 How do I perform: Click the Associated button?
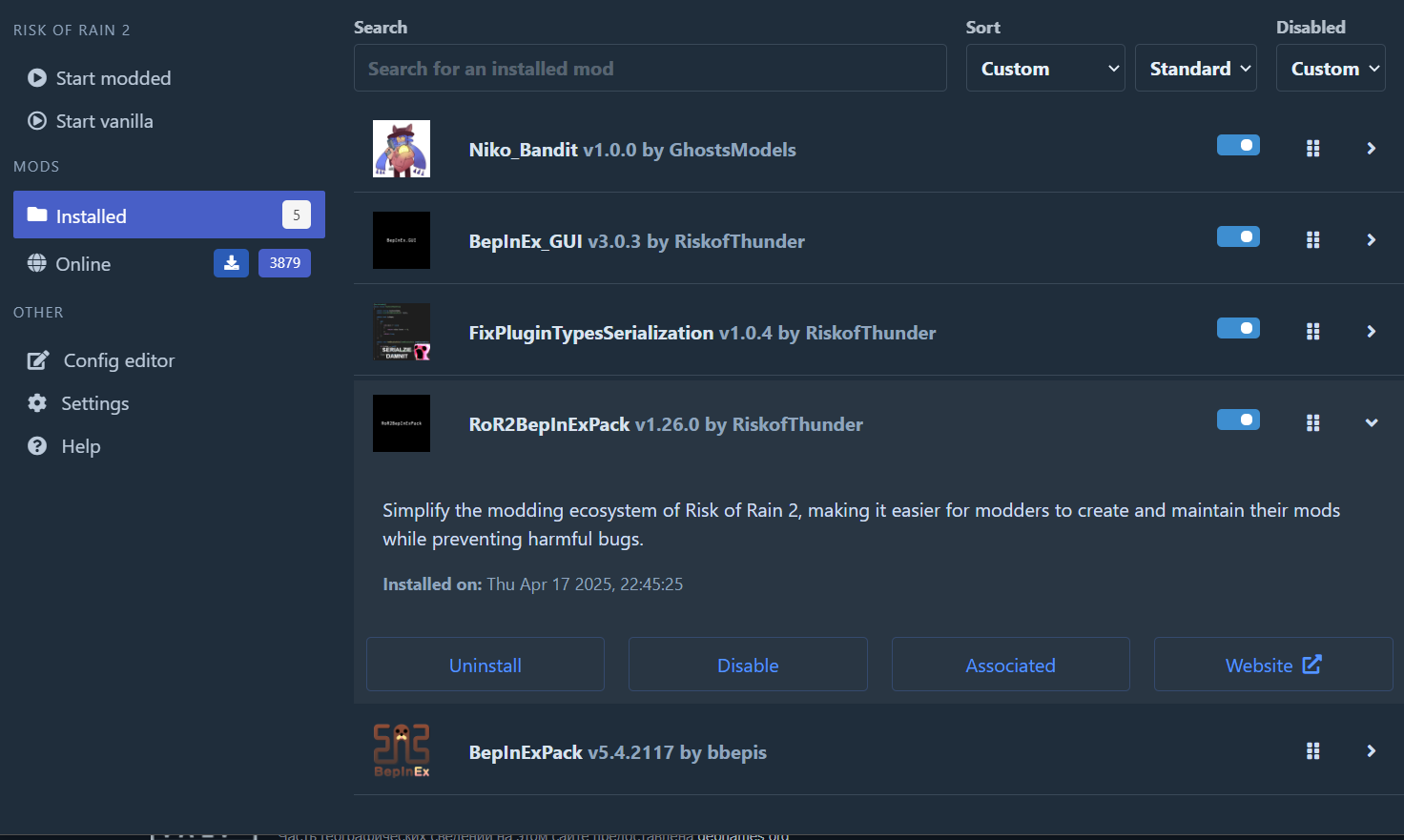click(1011, 665)
